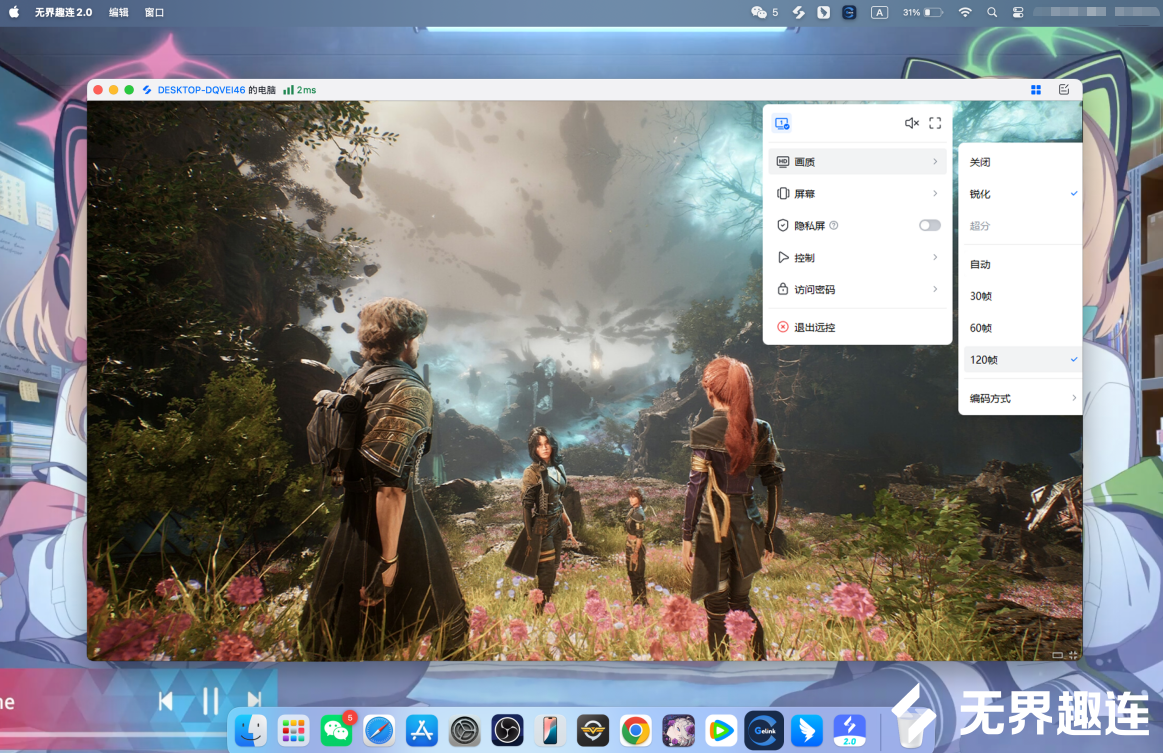The width and height of the screenshot is (1163, 753).
Task: Skip to previous track in music widget
Action: (166, 700)
